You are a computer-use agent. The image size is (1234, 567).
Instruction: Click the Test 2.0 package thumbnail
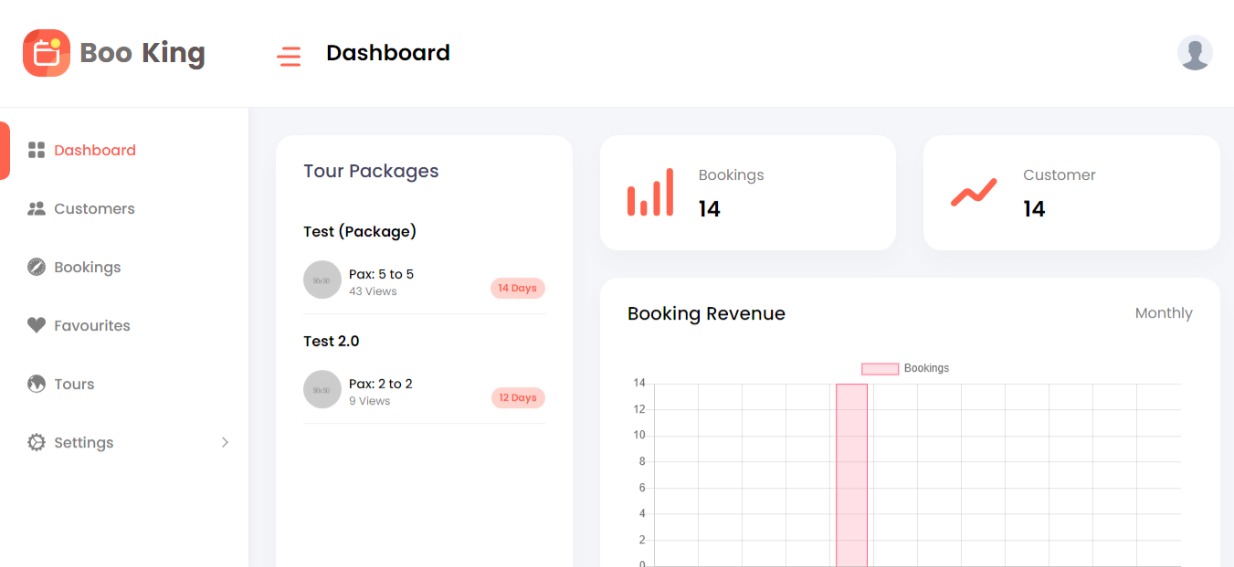(322, 389)
